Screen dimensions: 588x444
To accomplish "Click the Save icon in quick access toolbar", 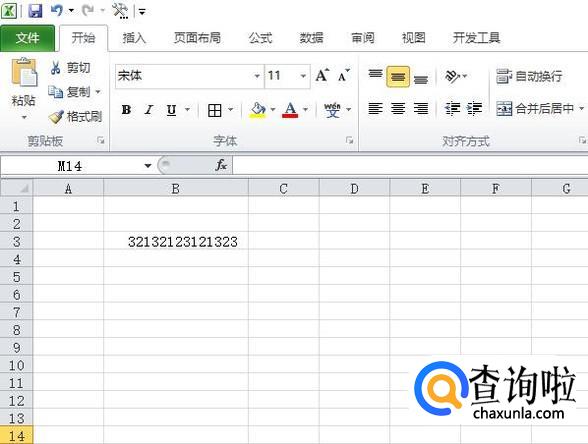I will click(35, 10).
